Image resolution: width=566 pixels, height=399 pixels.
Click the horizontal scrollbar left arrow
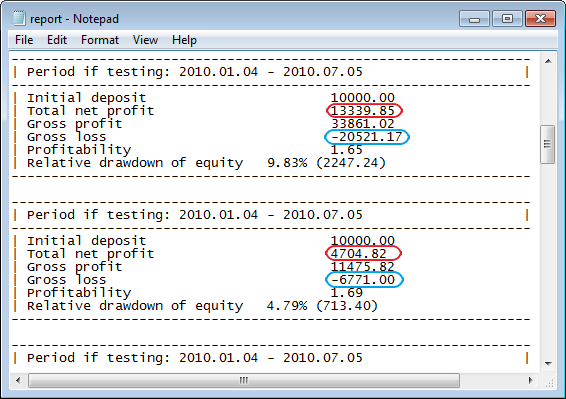18,380
